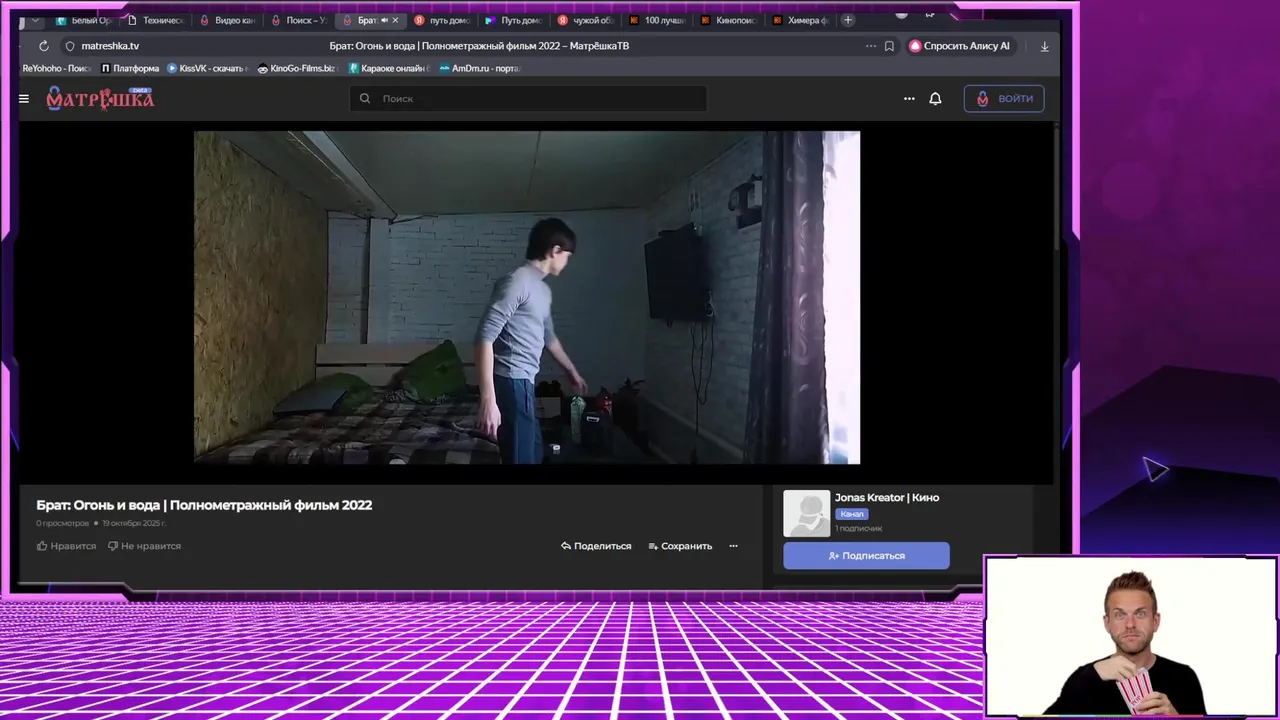
Task: Click the Канал badge
Action: [851, 514]
